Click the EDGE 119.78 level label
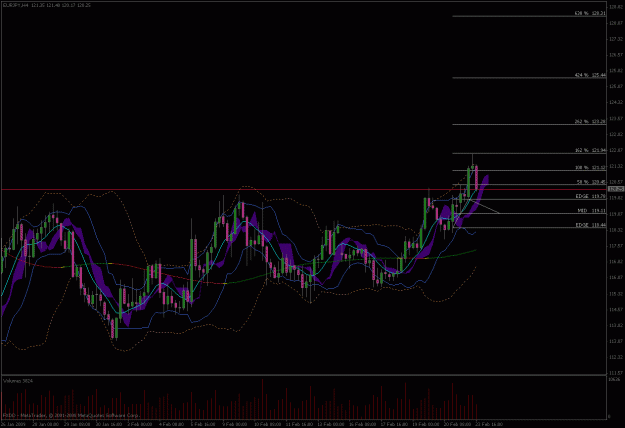The width and height of the screenshot is (625, 428). tap(591, 196)
